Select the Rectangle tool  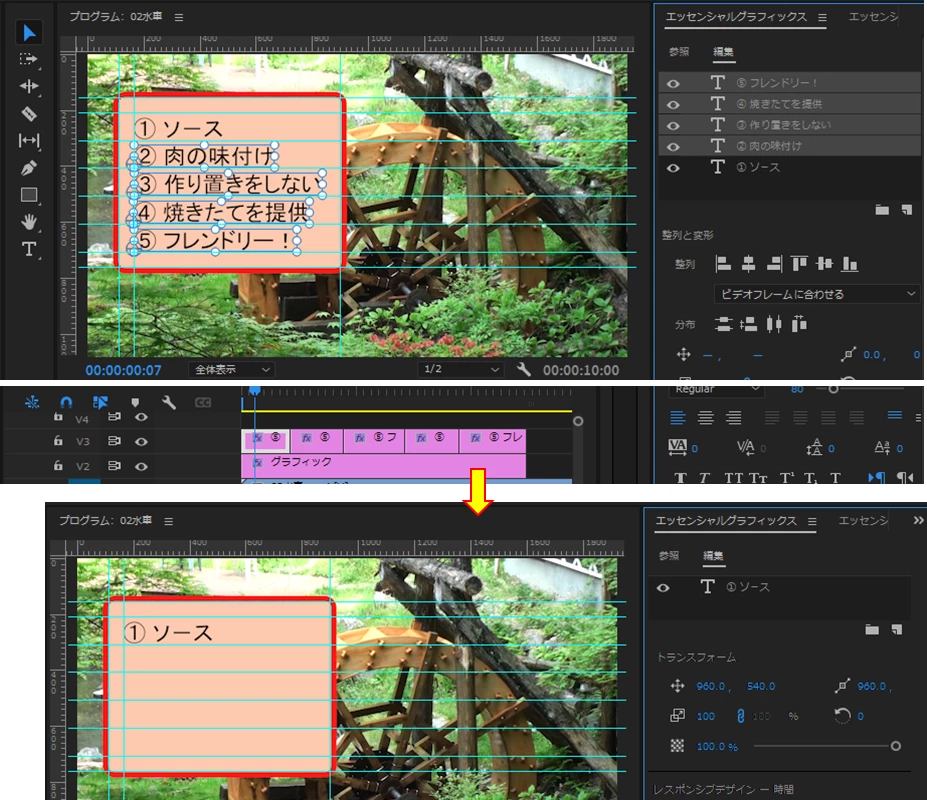click(x=29, y=195)
